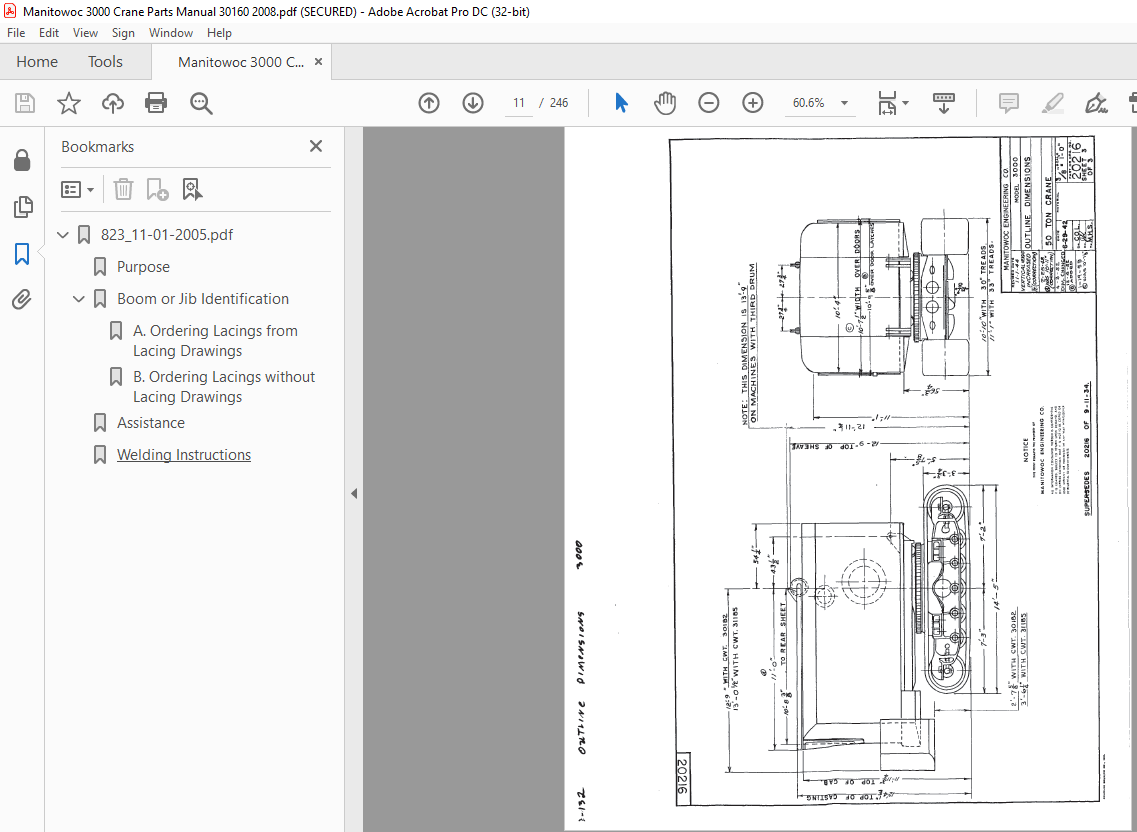1137x832 pixels.
Task: Open the Sign menu
Action: pyautogui.click(x=123, y=33)
